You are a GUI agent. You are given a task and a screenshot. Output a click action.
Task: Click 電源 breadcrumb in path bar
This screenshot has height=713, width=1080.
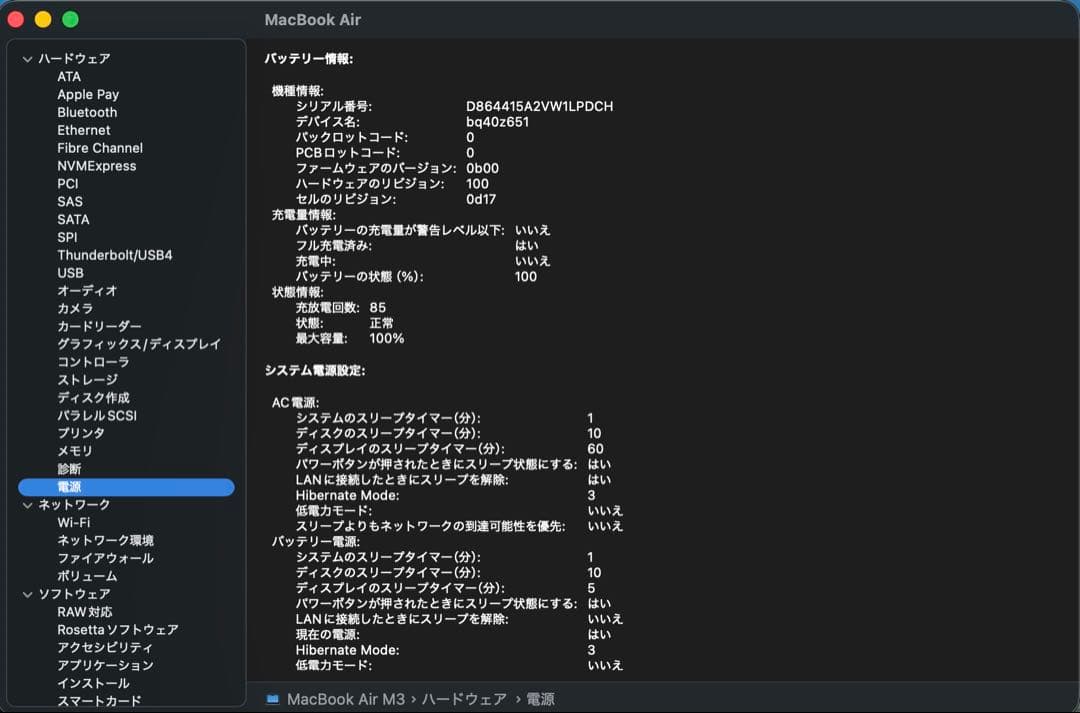click(540, 699)
